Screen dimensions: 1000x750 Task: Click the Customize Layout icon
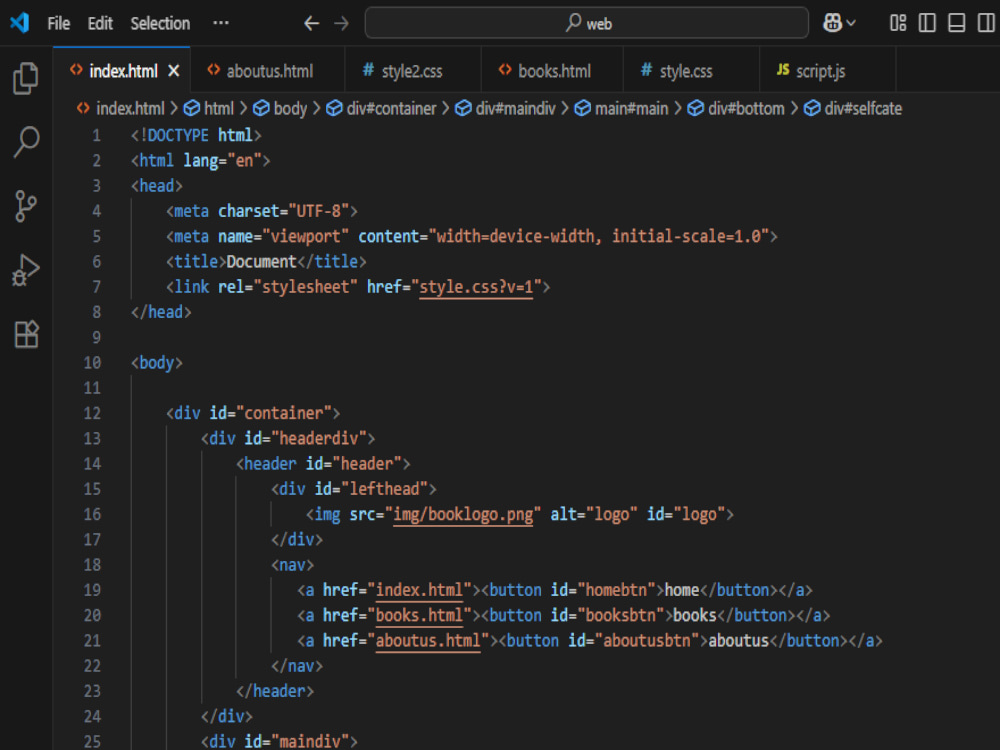[898, 23]
